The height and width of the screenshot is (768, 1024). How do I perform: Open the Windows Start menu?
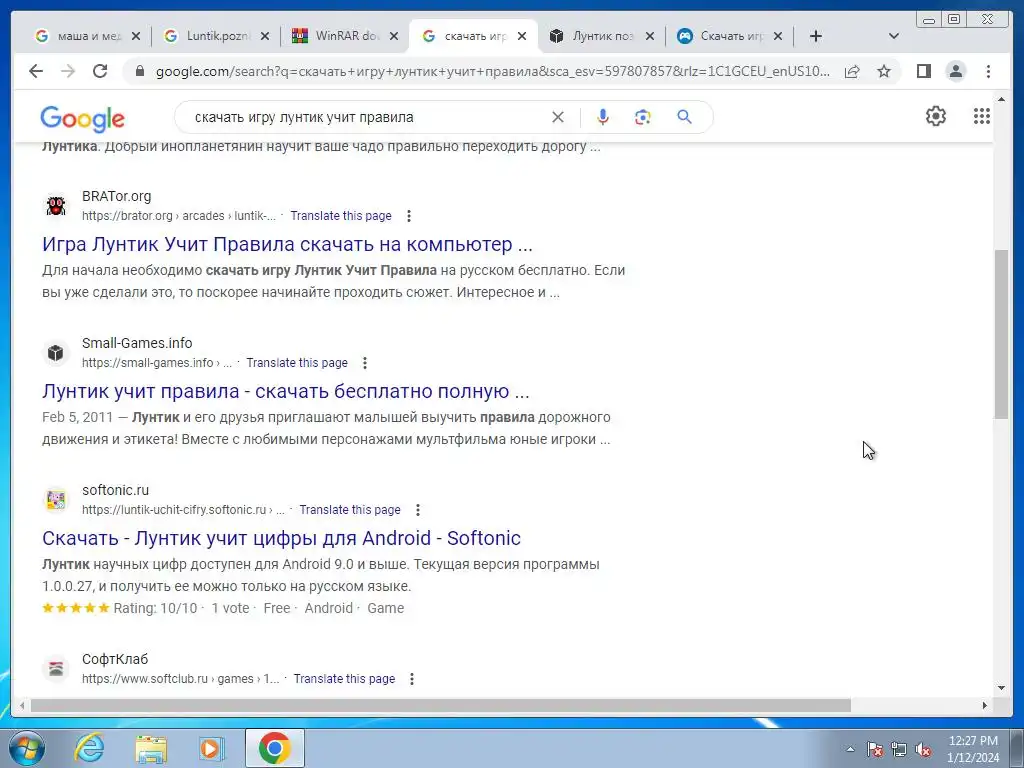pyautogui.click(x=26, y=748)
